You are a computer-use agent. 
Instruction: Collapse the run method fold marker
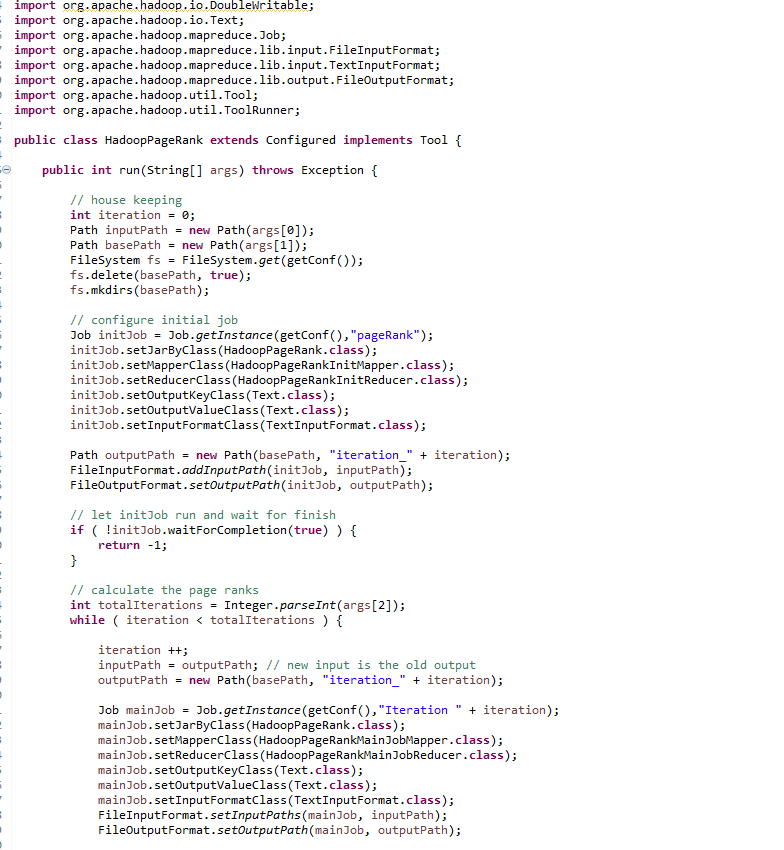tap(7, 170)
